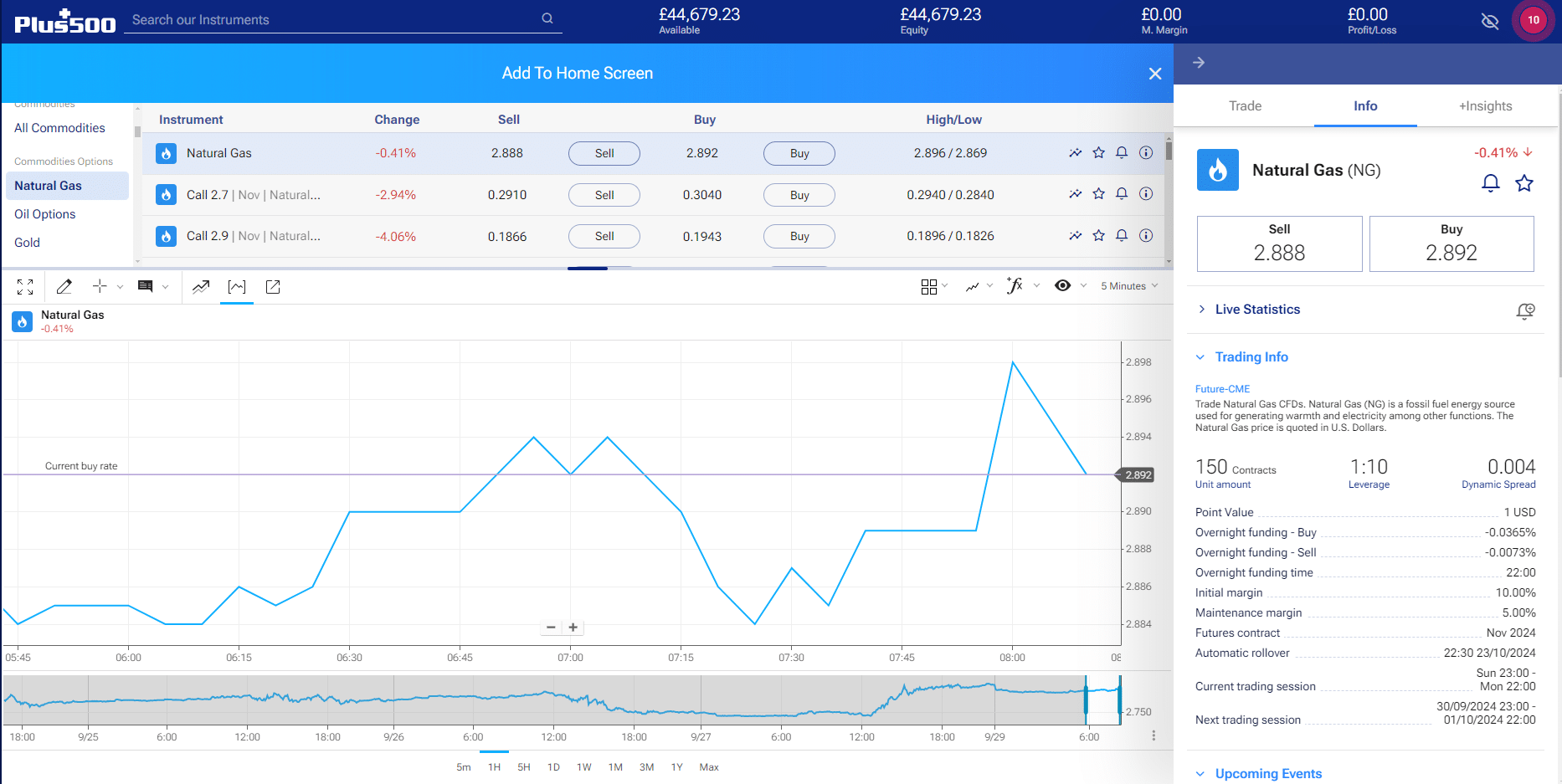Select the active chart view icon
Image resolution: width=1562 pixels, height=784 pixels.
click(x=237, y=287)
